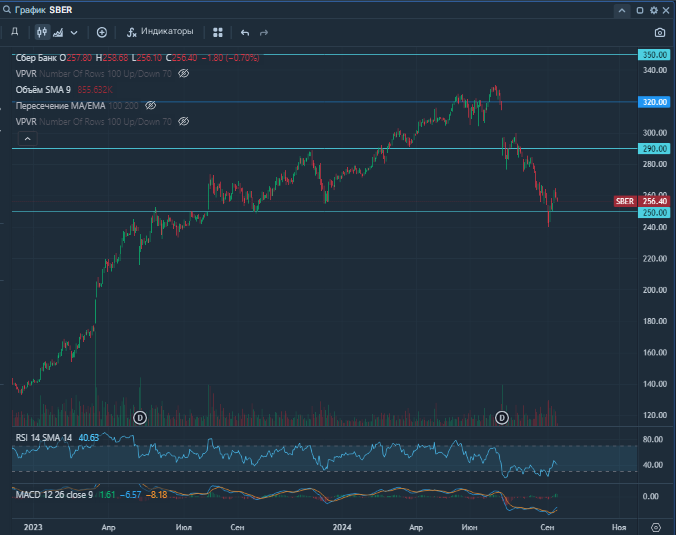The image size is (676, 535).
Task: Click 2023 label on time axis
Action: point(33,527)
